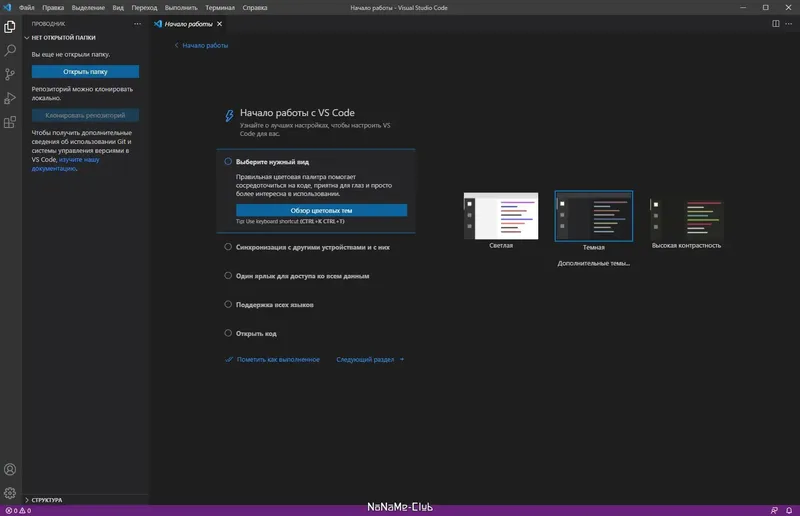
Task: Click the feedback icon in status bar
Action: click(x=774, y=510)
